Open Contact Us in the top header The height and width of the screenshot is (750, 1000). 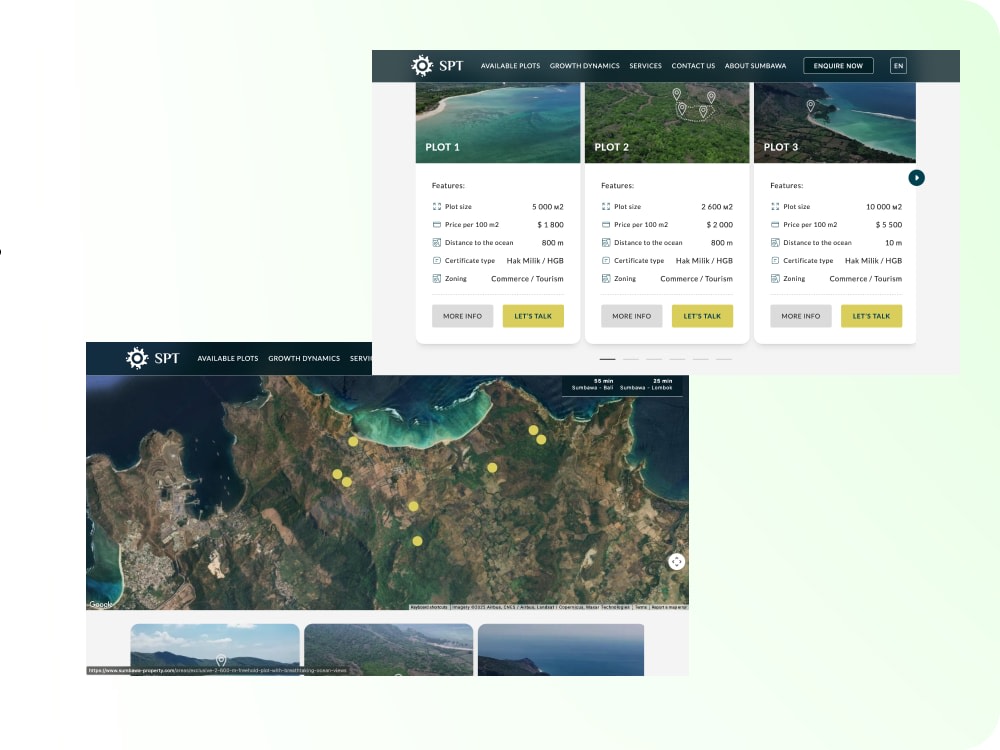point(693,66)
